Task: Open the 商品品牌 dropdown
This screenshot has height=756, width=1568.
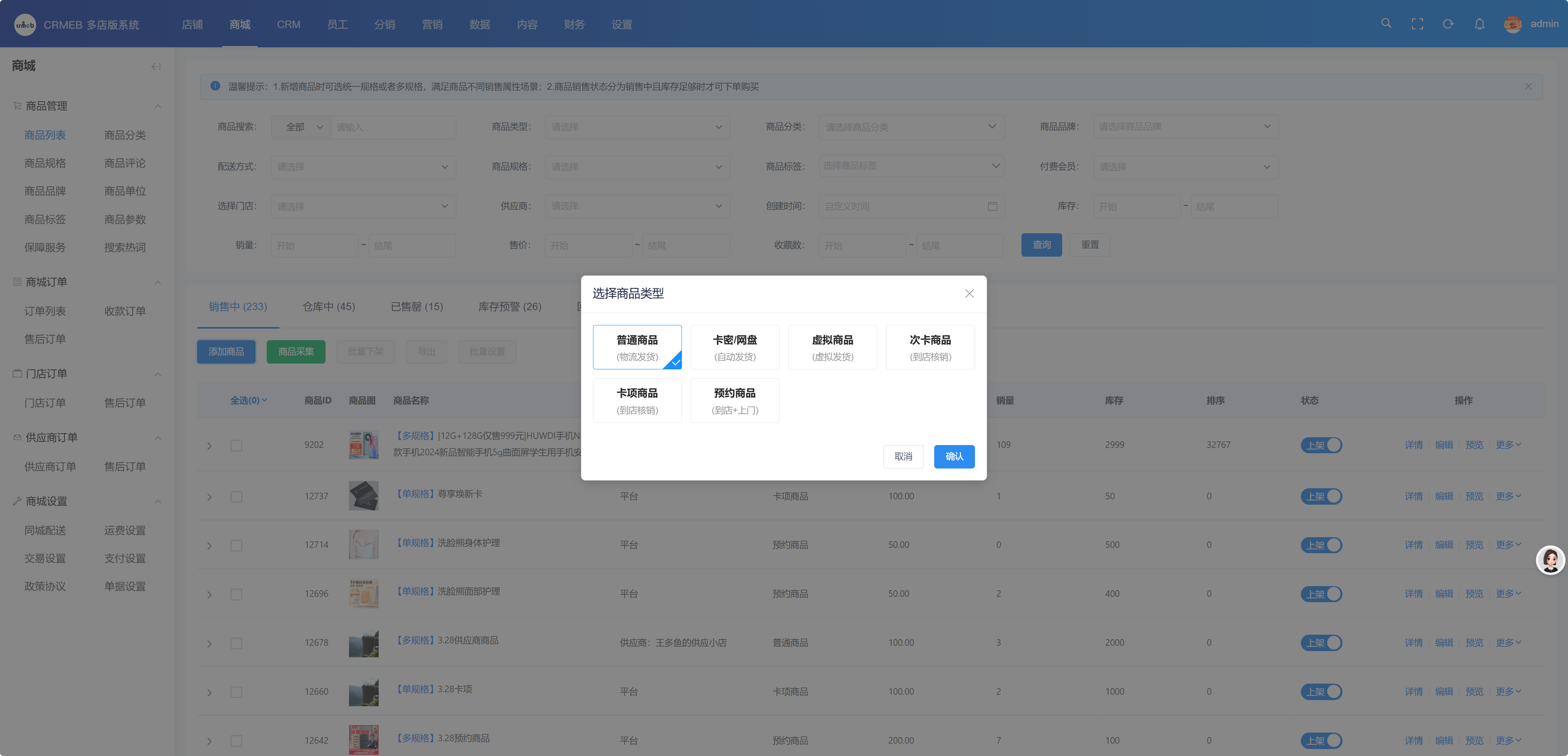Action: point(1185,127)
